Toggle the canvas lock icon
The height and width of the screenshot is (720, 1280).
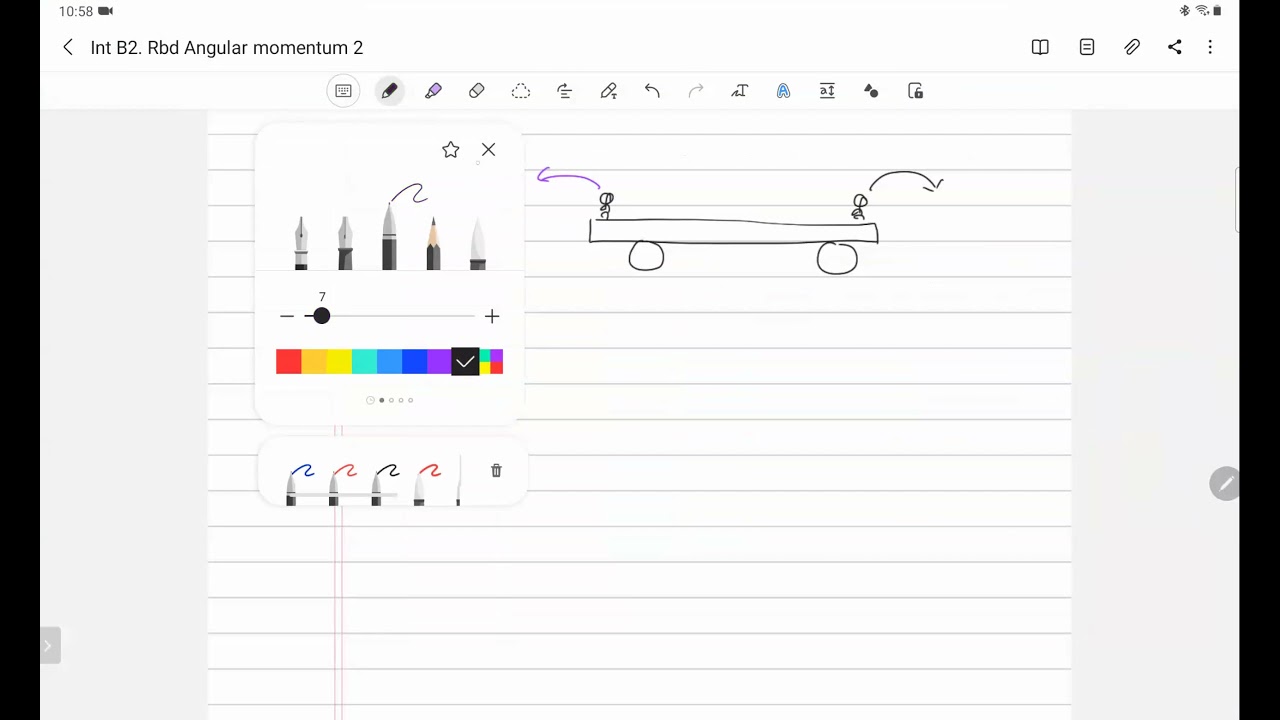click(x=915, y=91)
